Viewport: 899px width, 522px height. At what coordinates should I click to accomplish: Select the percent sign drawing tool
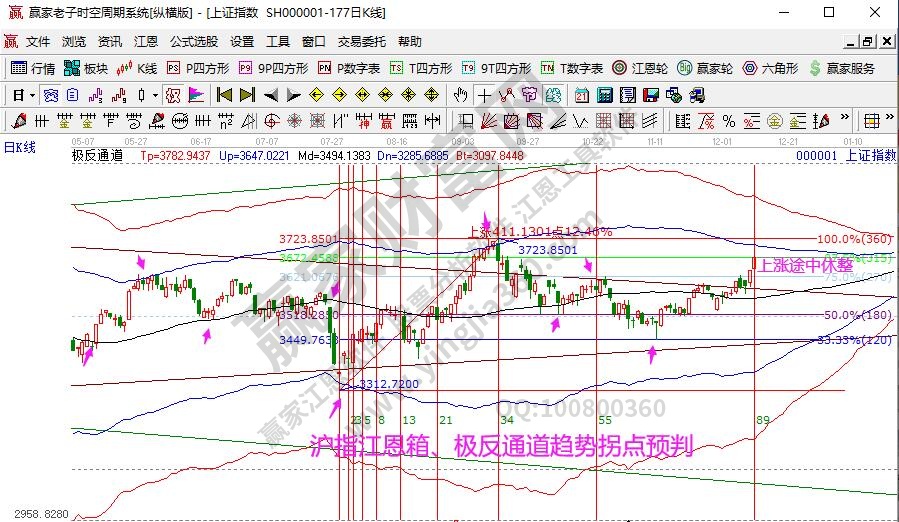click(728, 121)
